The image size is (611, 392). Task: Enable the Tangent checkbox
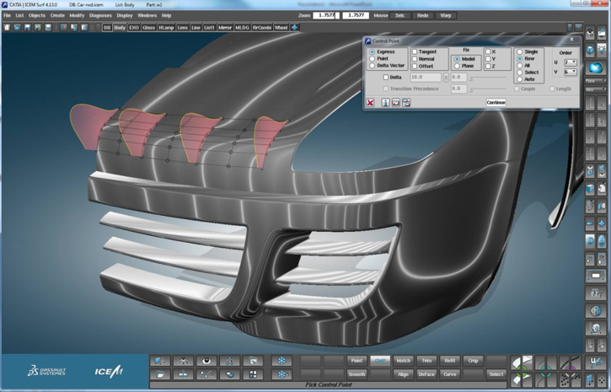point(415,51)
